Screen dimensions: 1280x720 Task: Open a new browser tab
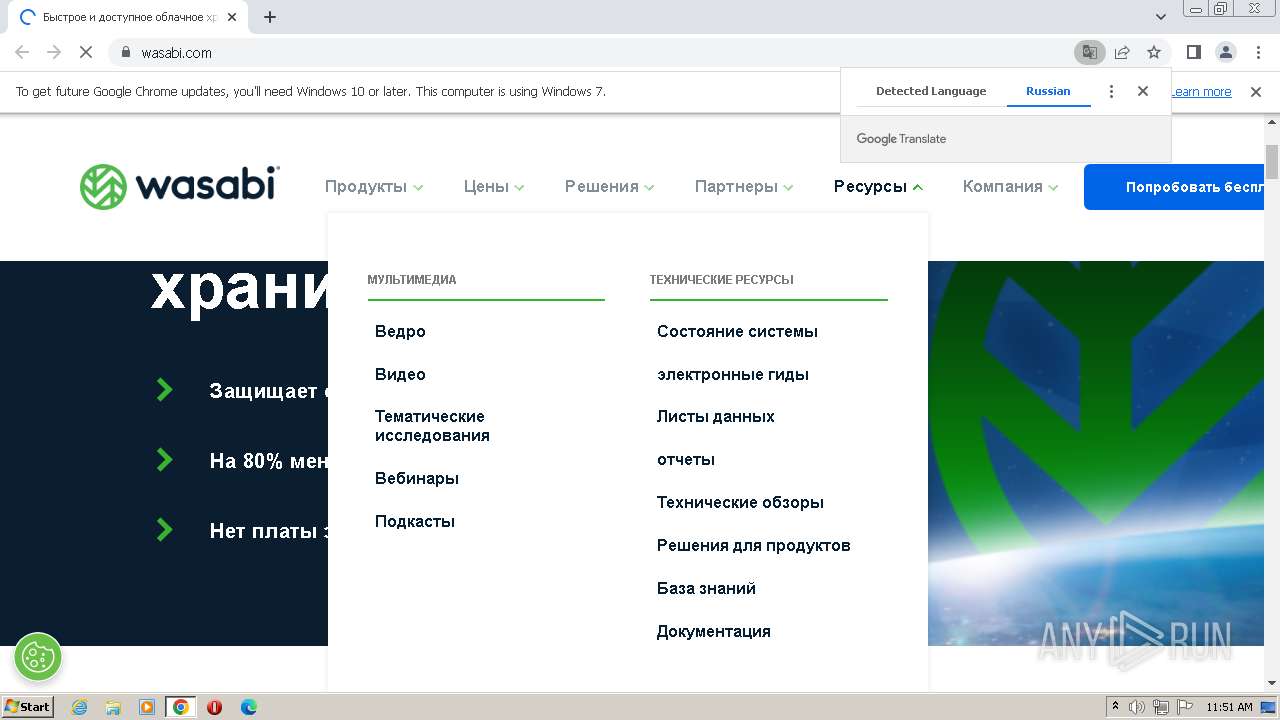point(270,17)
